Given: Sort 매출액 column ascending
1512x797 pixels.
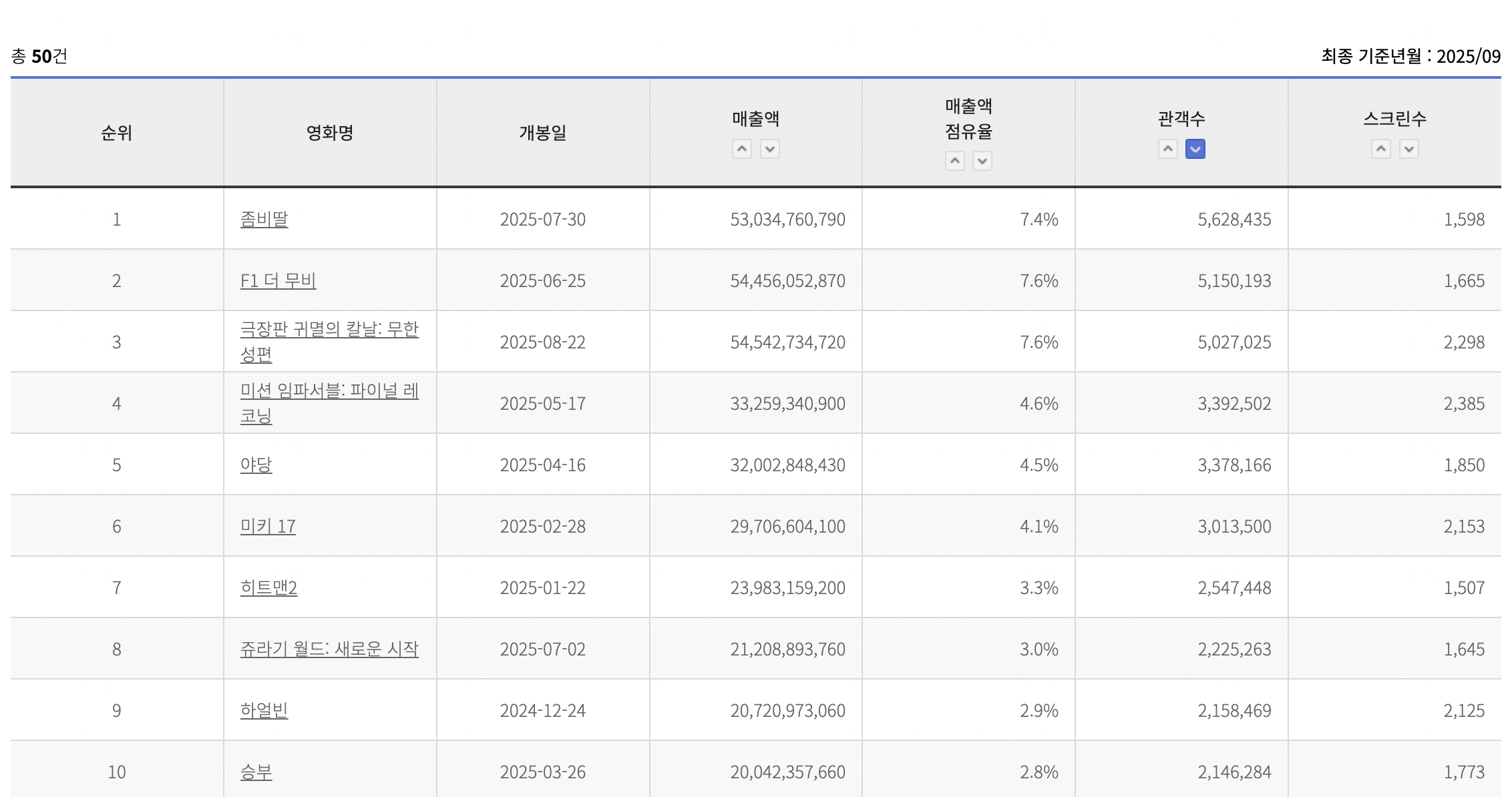Looking at the screenshot, I should [x=741, y=149].
